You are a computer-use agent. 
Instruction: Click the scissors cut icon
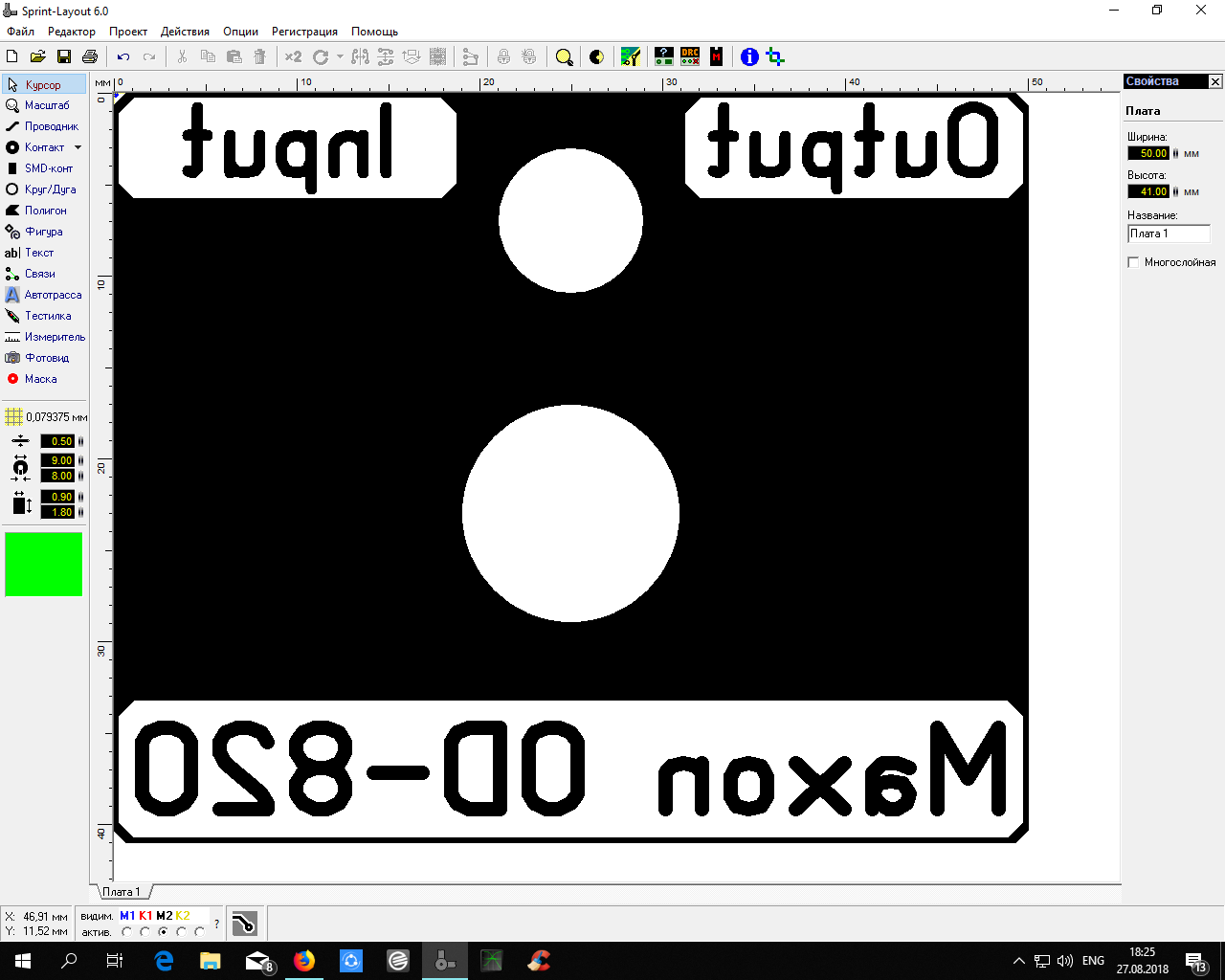click(x=182, y=57)
